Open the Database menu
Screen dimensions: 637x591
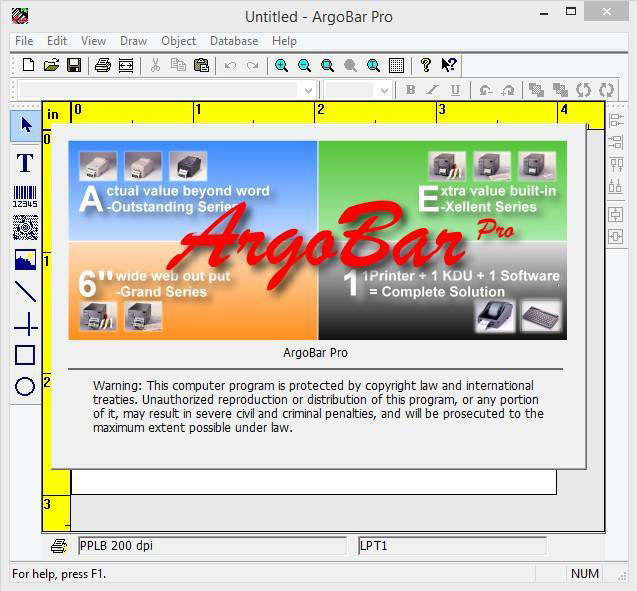233,41
